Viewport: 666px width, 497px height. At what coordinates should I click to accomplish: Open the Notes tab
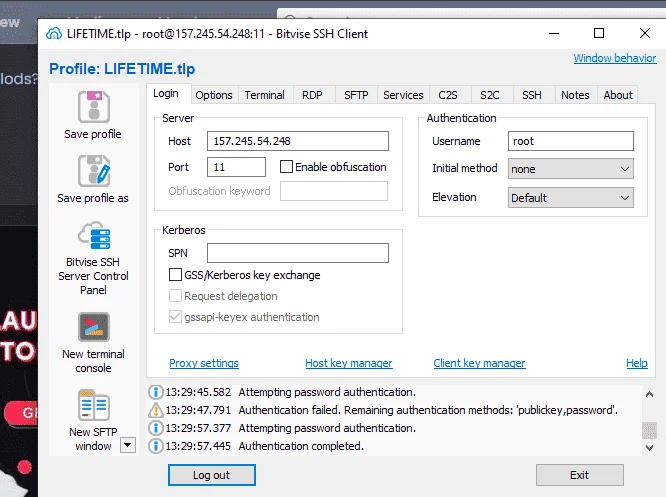pos(575,95)
